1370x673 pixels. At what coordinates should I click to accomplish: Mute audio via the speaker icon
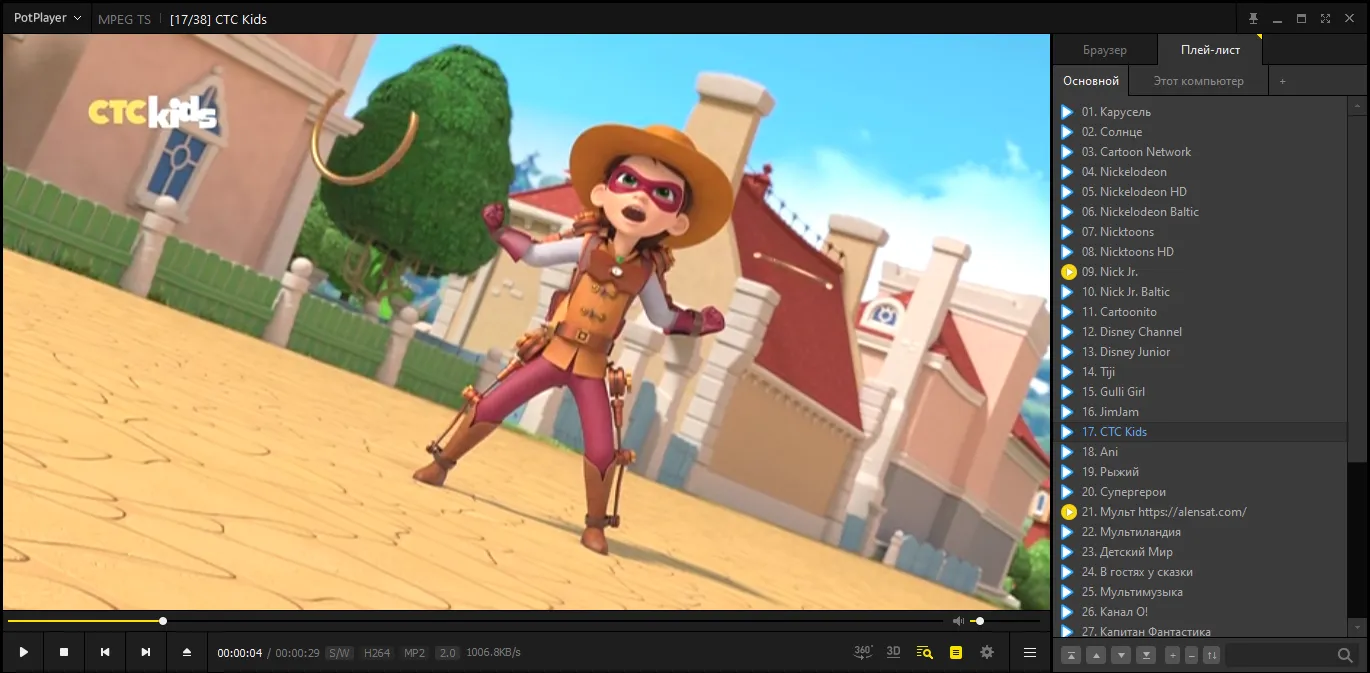tap(958, 621)
